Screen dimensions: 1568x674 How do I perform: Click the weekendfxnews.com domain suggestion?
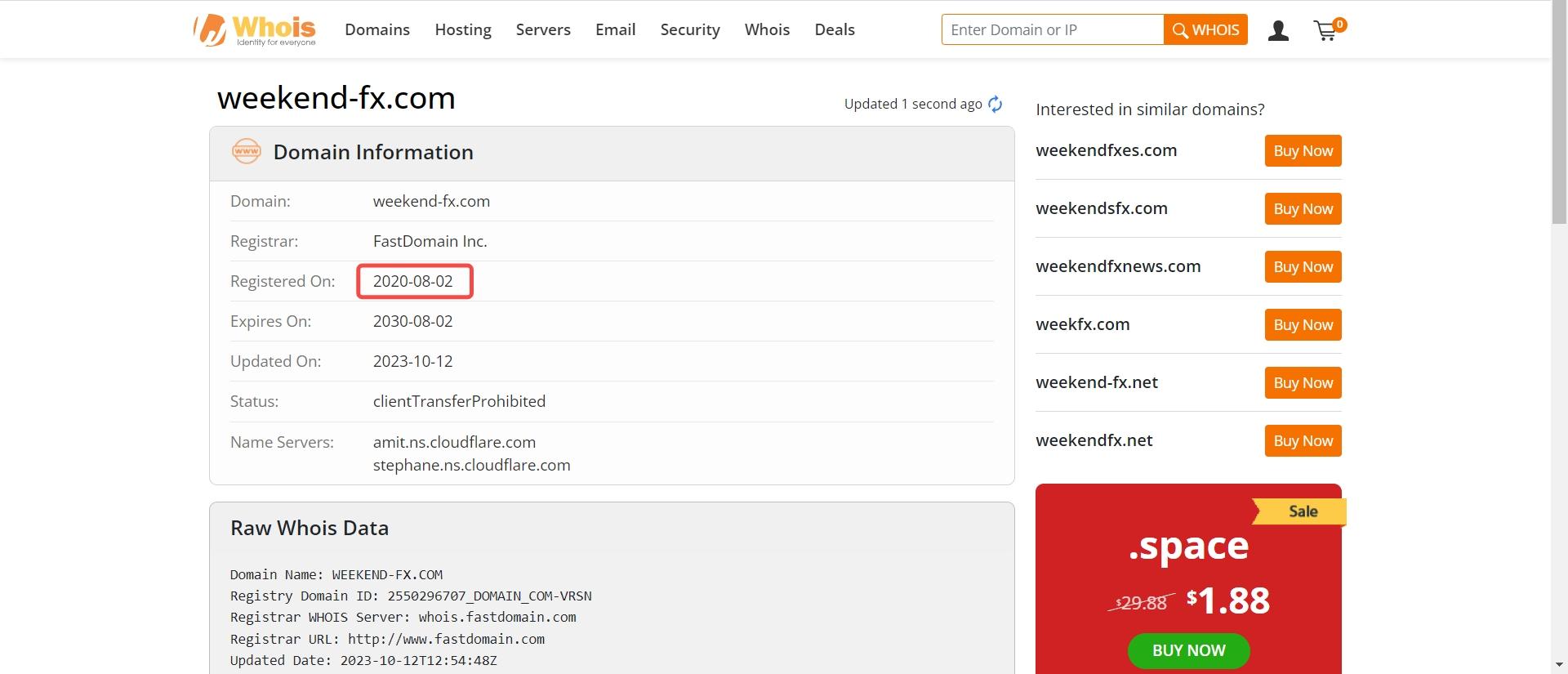click(x=1118, y=266)
